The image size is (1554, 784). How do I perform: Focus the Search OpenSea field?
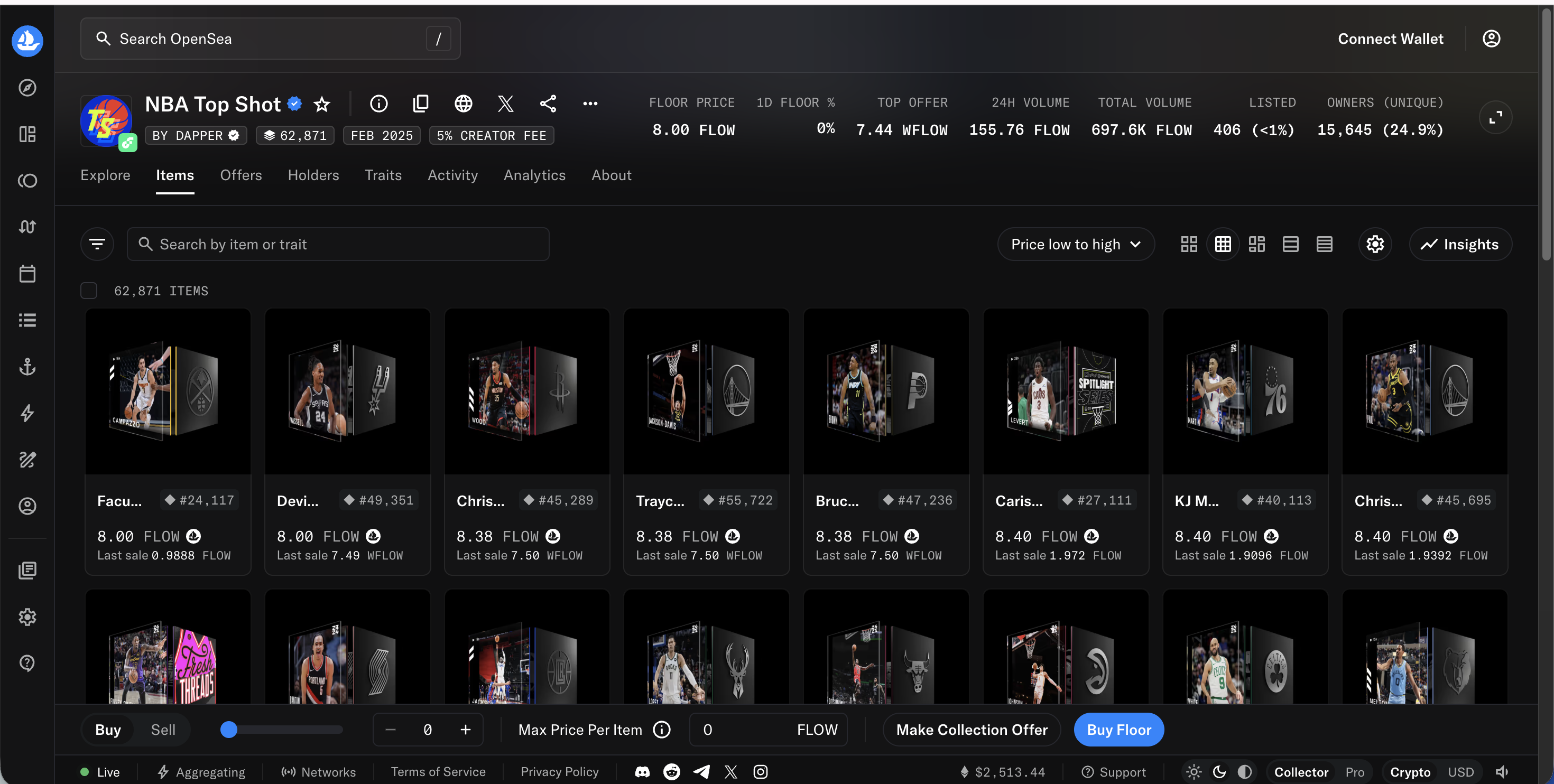(x=270, y=39)
